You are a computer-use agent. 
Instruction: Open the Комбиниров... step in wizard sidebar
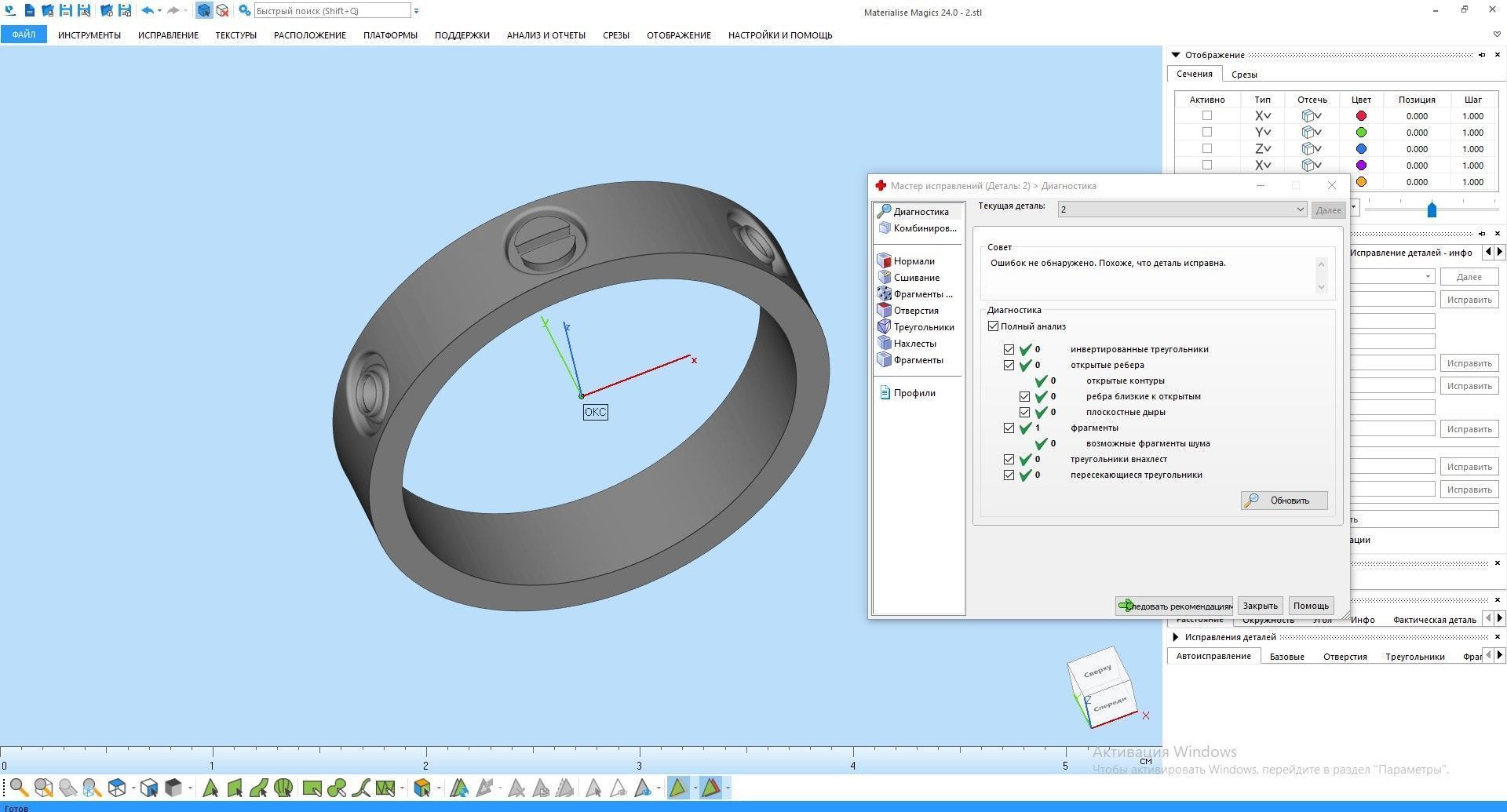(x=925, y=228)
